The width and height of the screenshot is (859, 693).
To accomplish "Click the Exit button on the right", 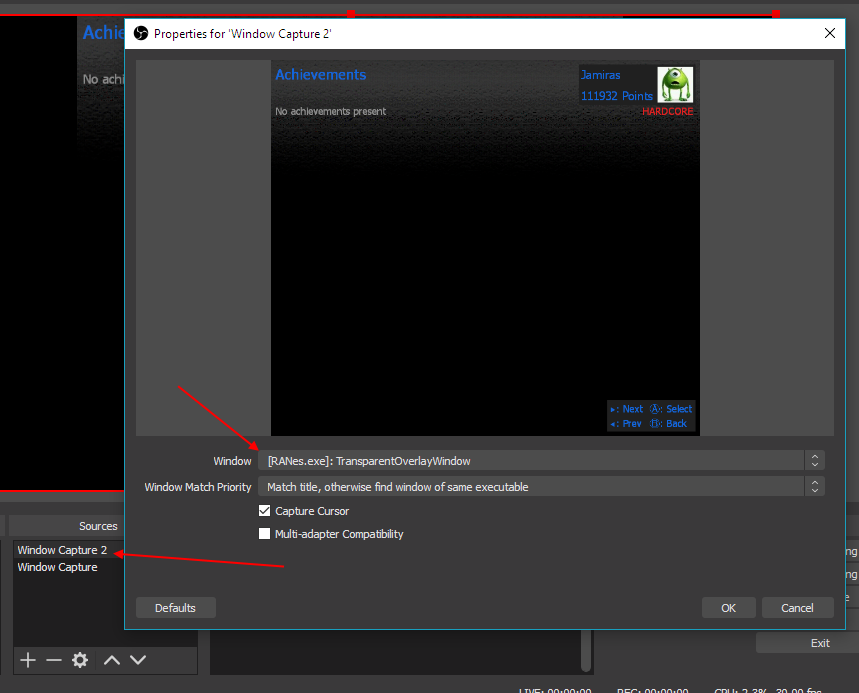I will pos(819,643).
